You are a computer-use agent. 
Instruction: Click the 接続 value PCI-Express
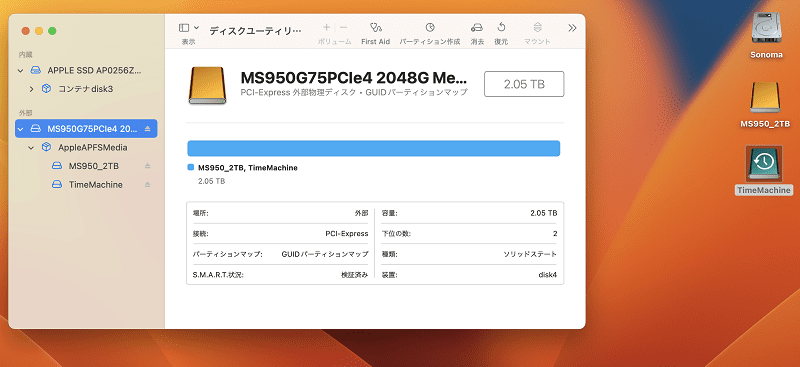click(x=347, y=234)
